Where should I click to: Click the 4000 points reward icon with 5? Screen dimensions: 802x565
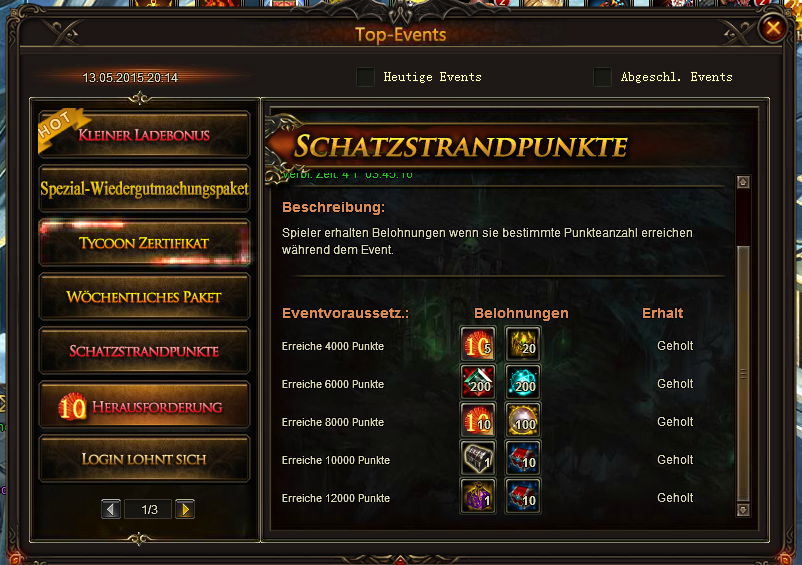(478, 344)
